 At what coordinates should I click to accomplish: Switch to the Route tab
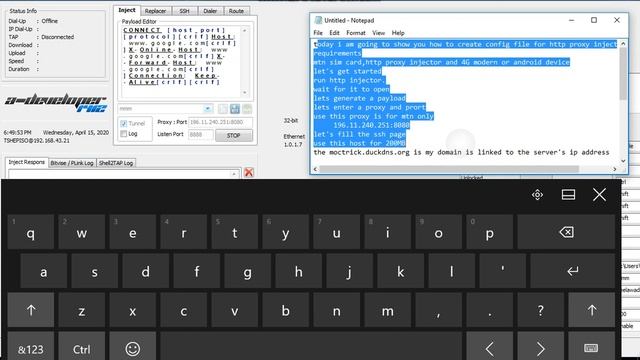point(236,11)
